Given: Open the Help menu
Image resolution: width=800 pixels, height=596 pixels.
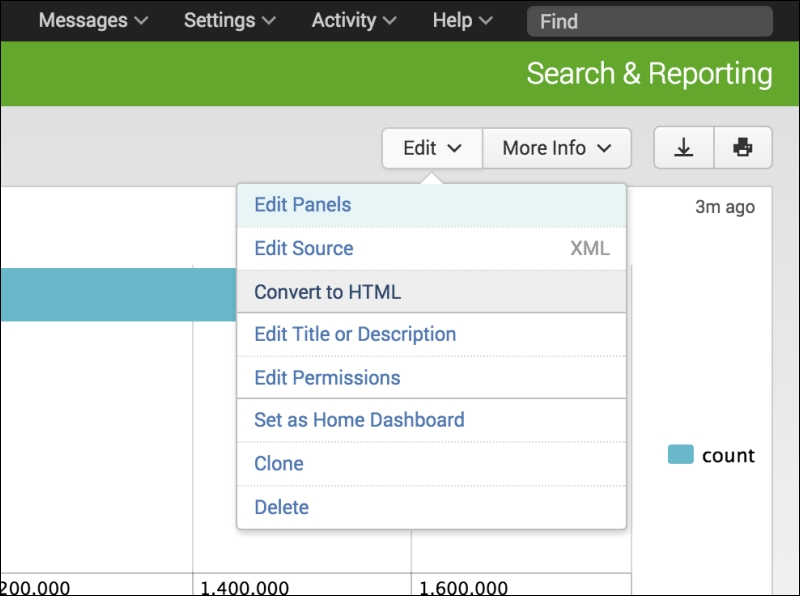Looking at the screenshot, I should [463, 20].
